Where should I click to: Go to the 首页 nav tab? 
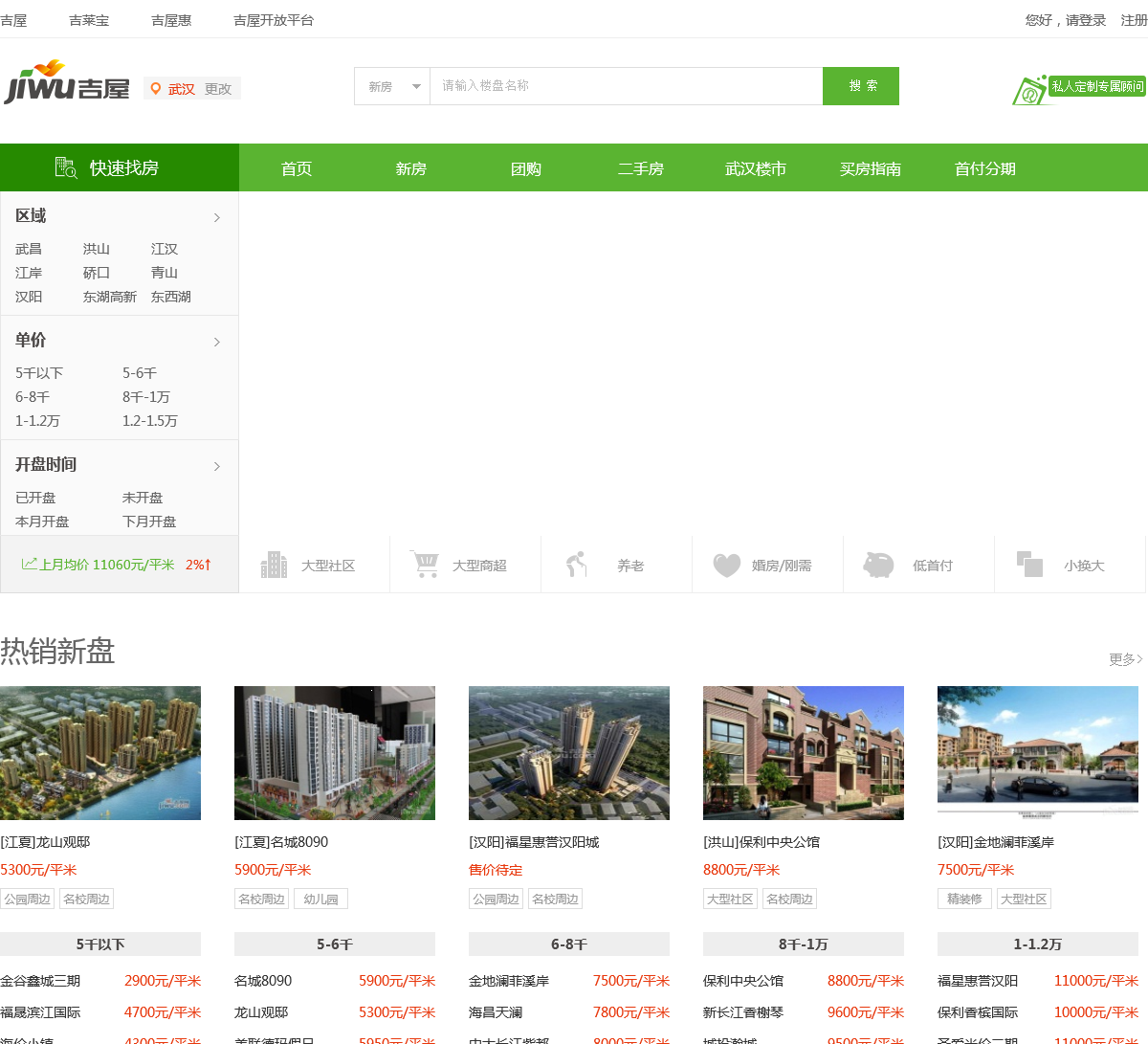click(x=297, y=168)
